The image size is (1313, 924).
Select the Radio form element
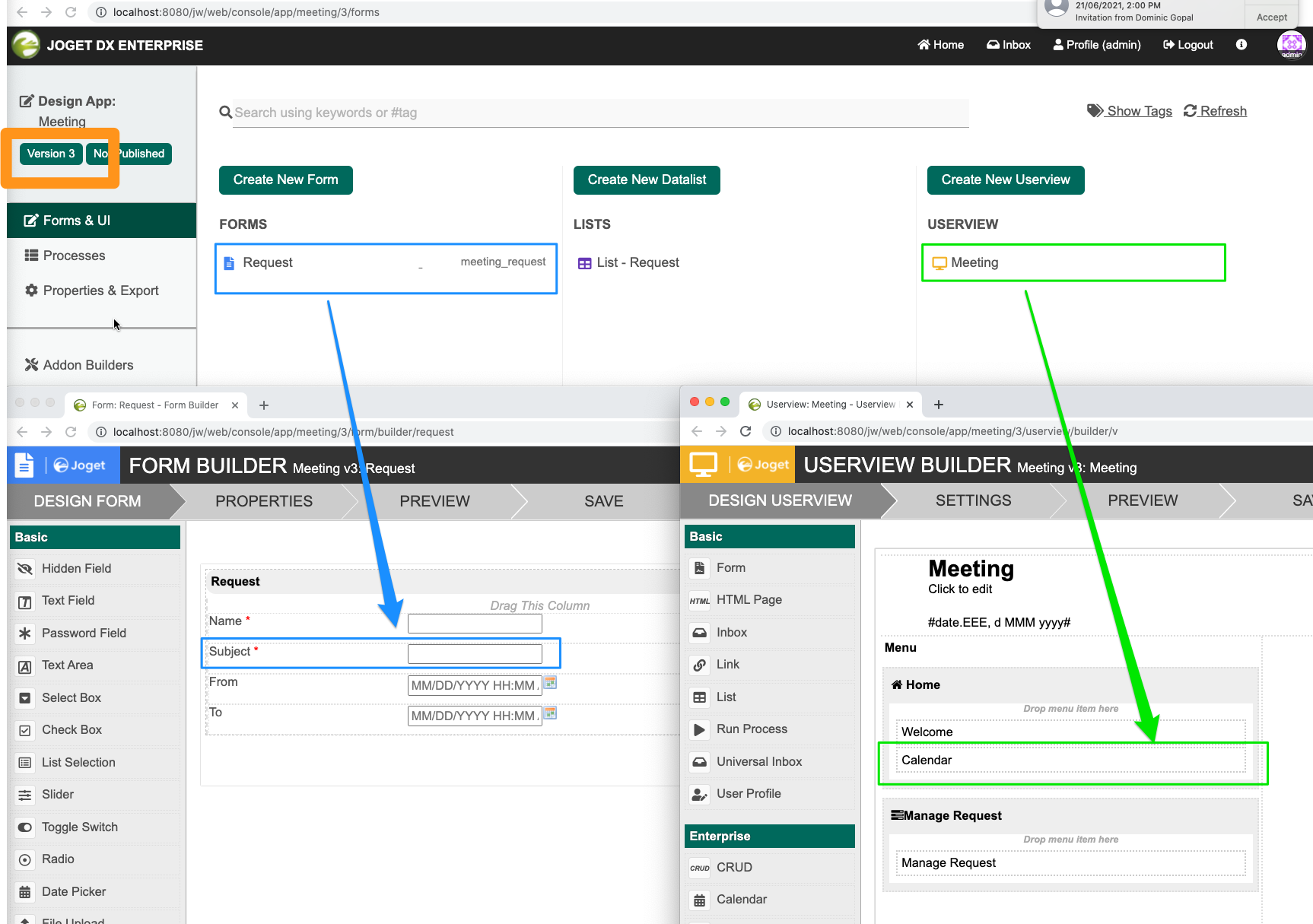58,859
